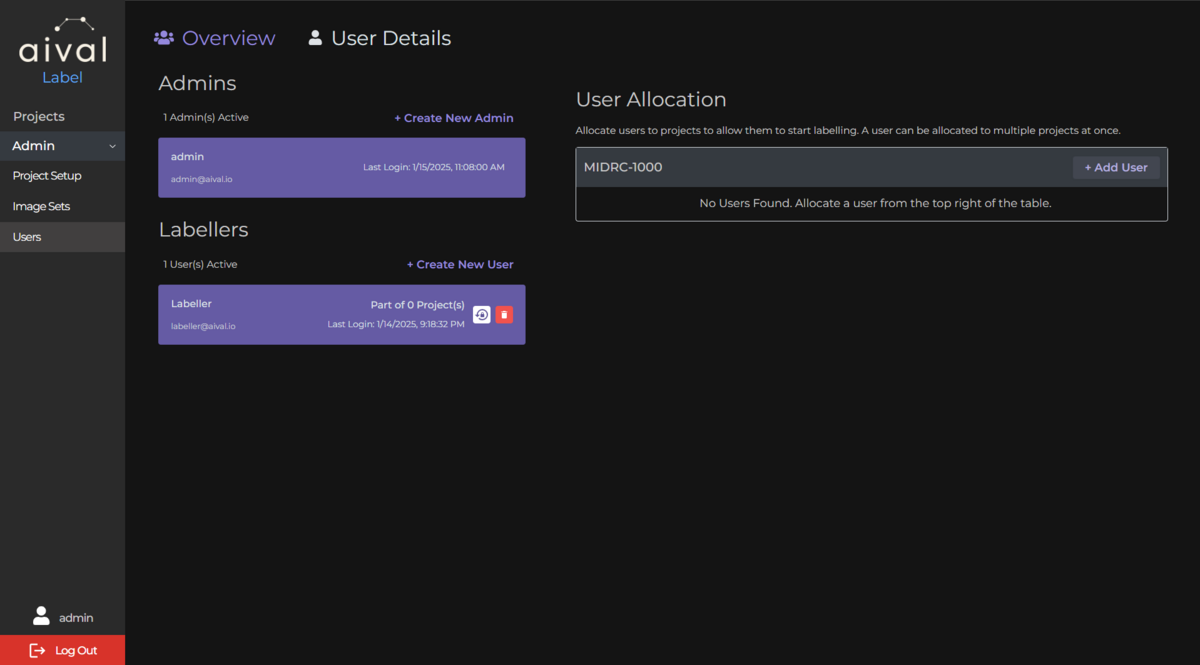Click Create New Admin link
The height and width of the screenshot is (665, 1200).
pyautogui.click(x=454, y=117)
